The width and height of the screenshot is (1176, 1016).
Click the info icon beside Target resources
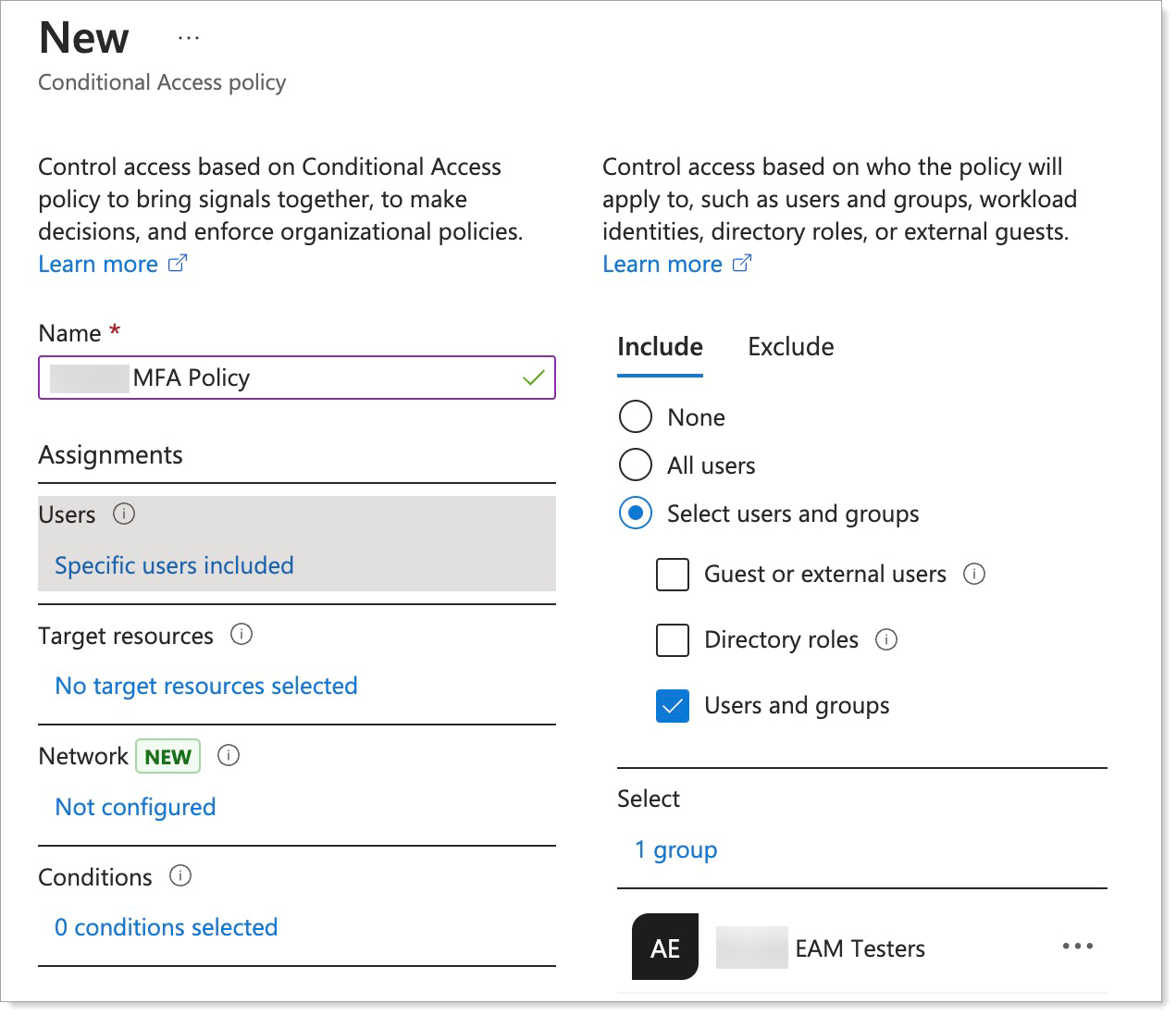[x=241, y=635]
